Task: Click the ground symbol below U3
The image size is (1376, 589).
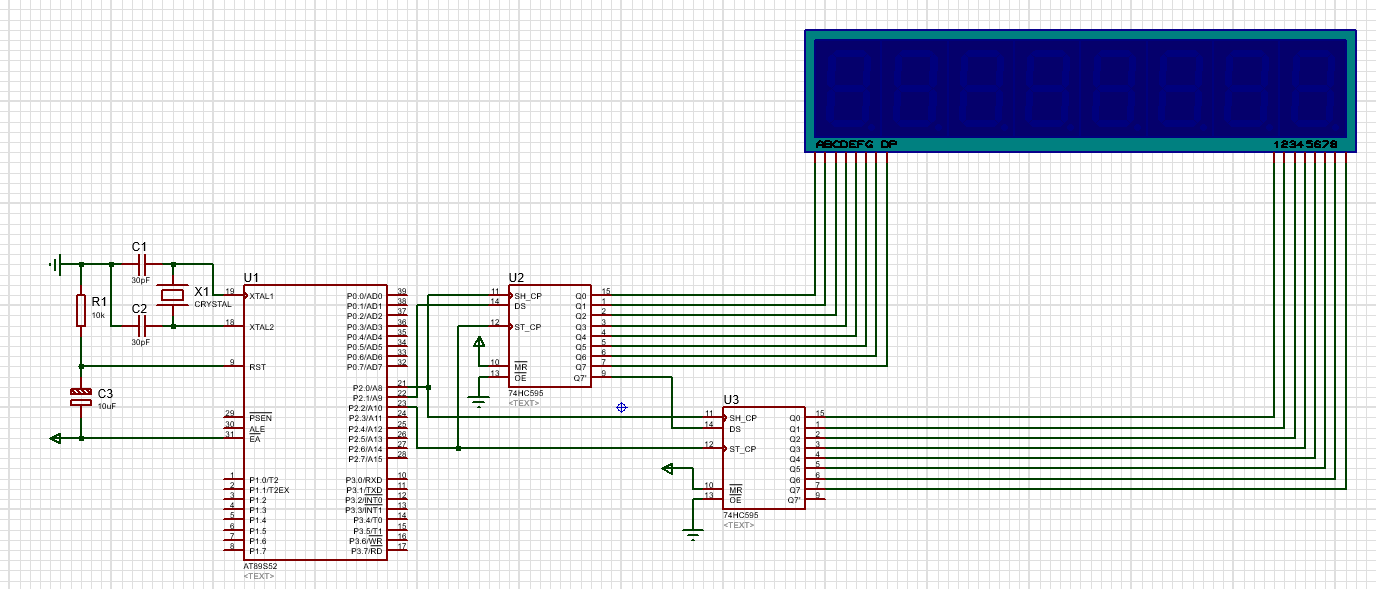Action: (x=694, y=534)
